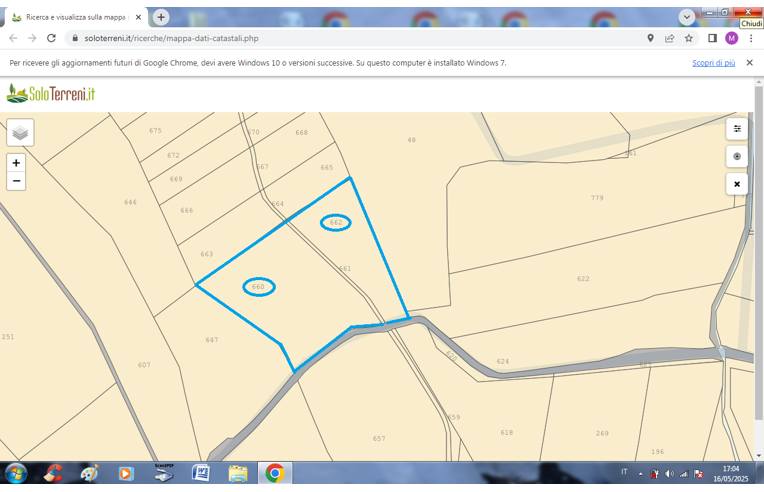
Task: Share this page from address bar
Action: (669, 38)
